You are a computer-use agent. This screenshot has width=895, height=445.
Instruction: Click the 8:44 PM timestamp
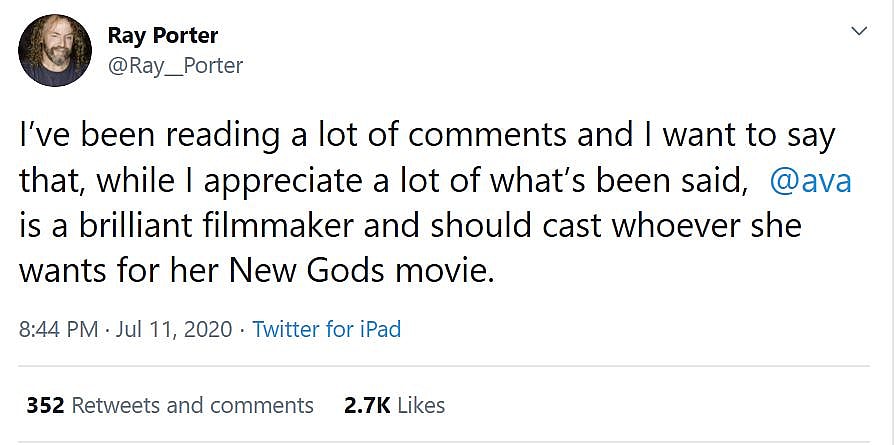(x=60, y=329)
